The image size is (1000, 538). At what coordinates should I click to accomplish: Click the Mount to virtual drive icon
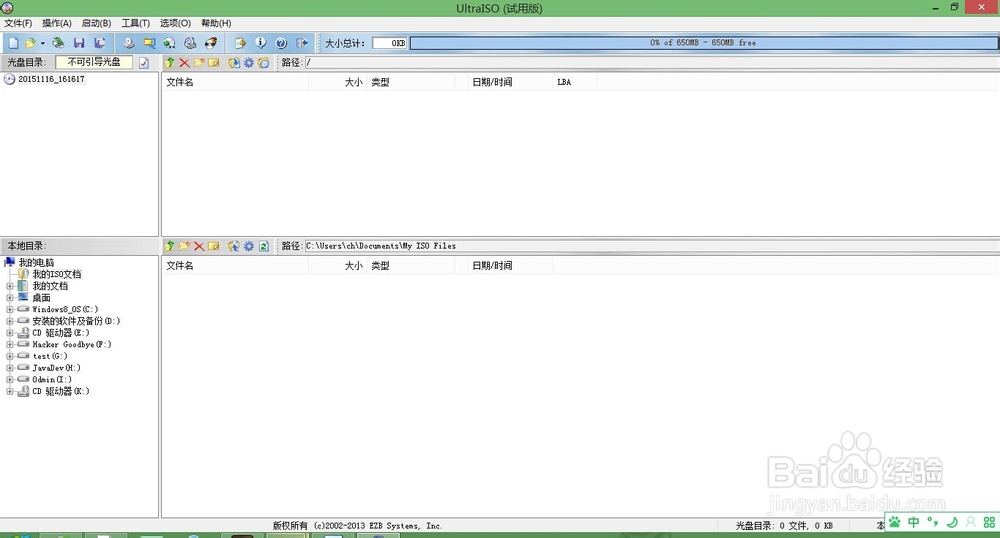(190, 43)
